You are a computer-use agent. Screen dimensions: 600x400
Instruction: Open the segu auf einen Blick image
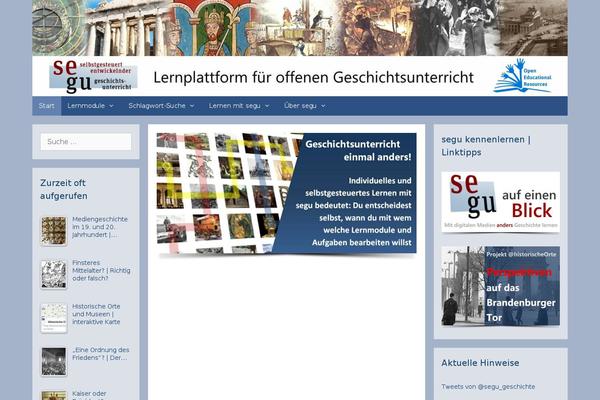pyautogui.click(x=501, y=202)
